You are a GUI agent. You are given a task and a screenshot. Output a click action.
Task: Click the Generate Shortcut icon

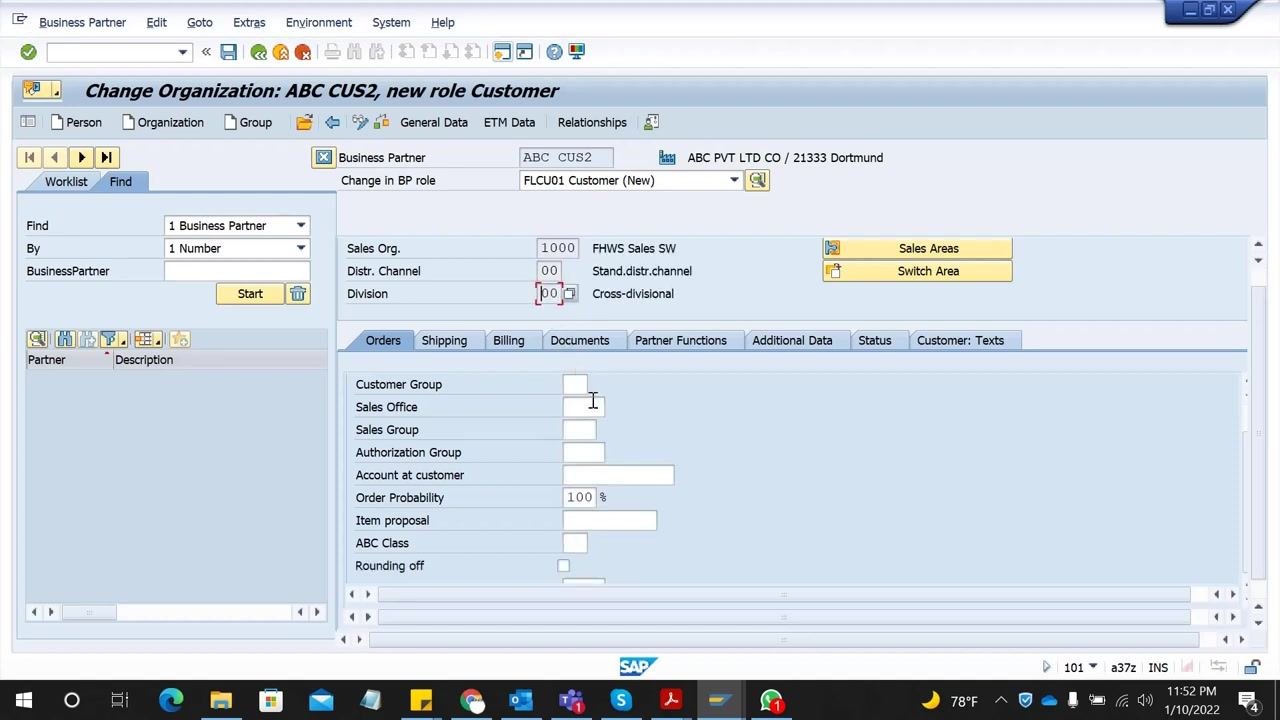point(524,52)
